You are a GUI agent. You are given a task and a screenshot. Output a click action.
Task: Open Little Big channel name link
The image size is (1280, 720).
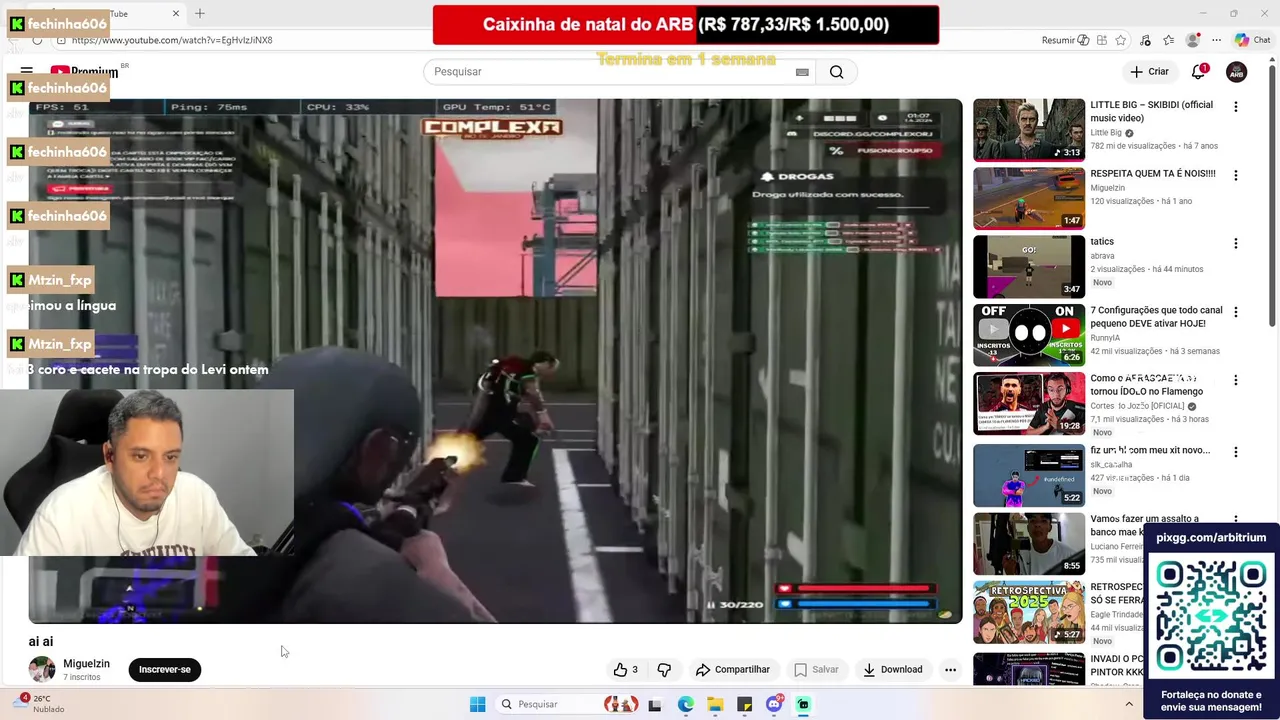(x=1106, y=133)
